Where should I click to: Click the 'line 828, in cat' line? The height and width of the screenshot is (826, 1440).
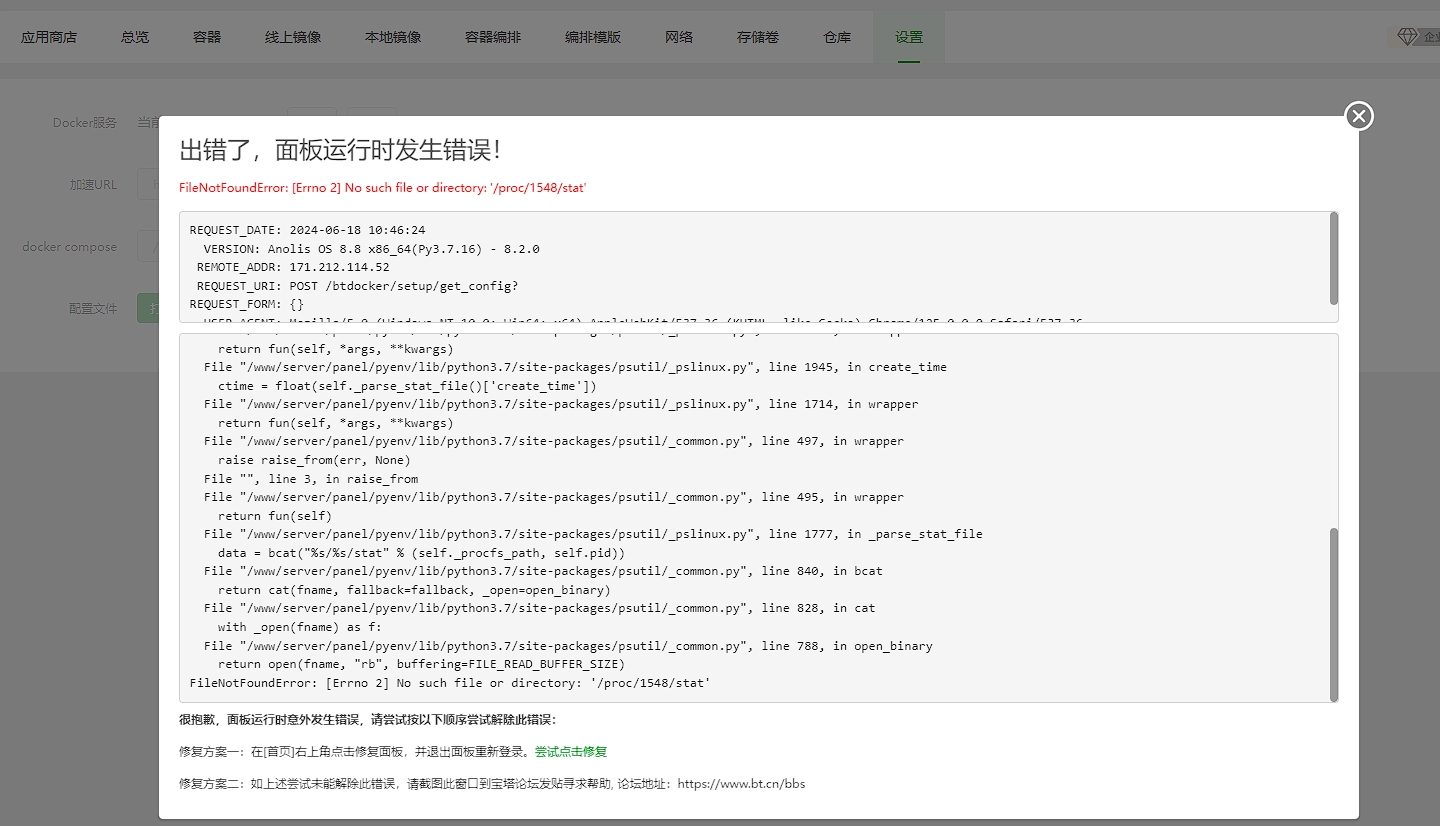[539, 608]
